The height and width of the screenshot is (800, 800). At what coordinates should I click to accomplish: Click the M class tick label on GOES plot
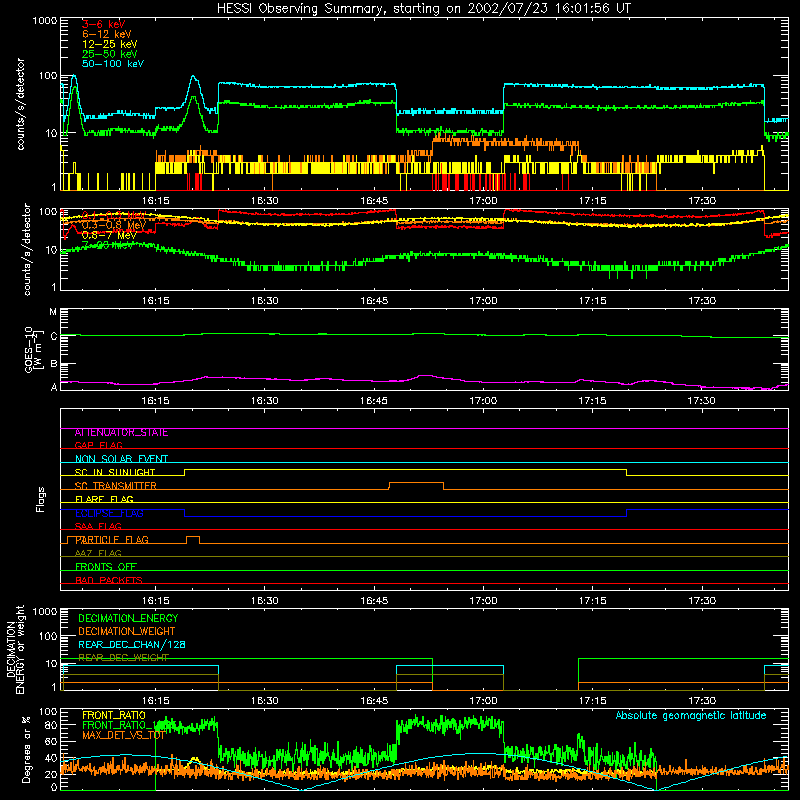pos(53,312)
